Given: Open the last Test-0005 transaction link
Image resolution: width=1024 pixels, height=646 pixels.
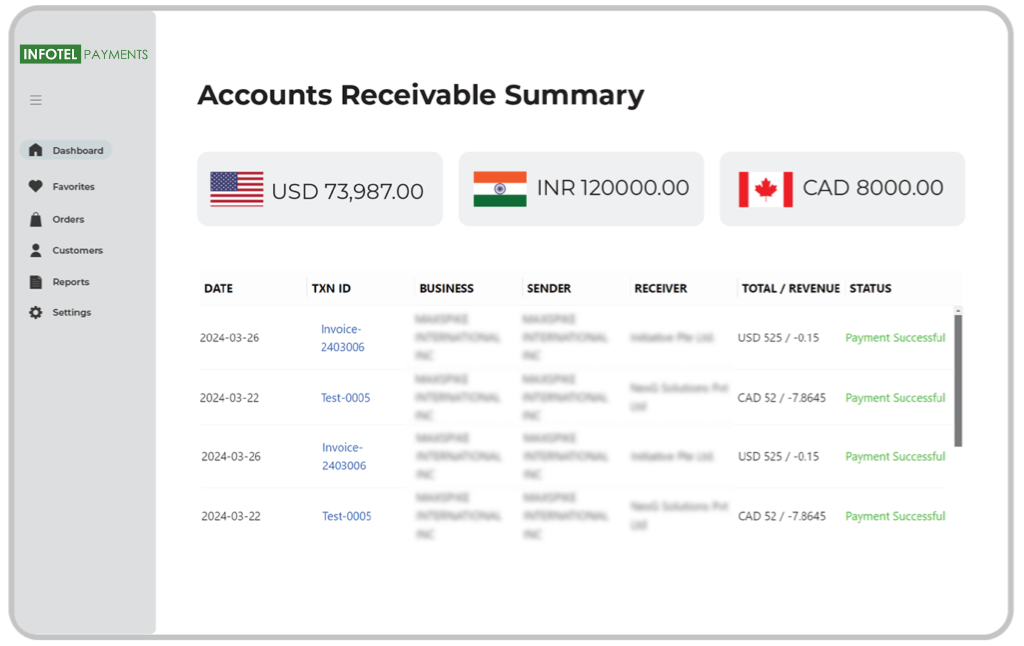Looking at the screenshot, I should click(x=347, y=516).
